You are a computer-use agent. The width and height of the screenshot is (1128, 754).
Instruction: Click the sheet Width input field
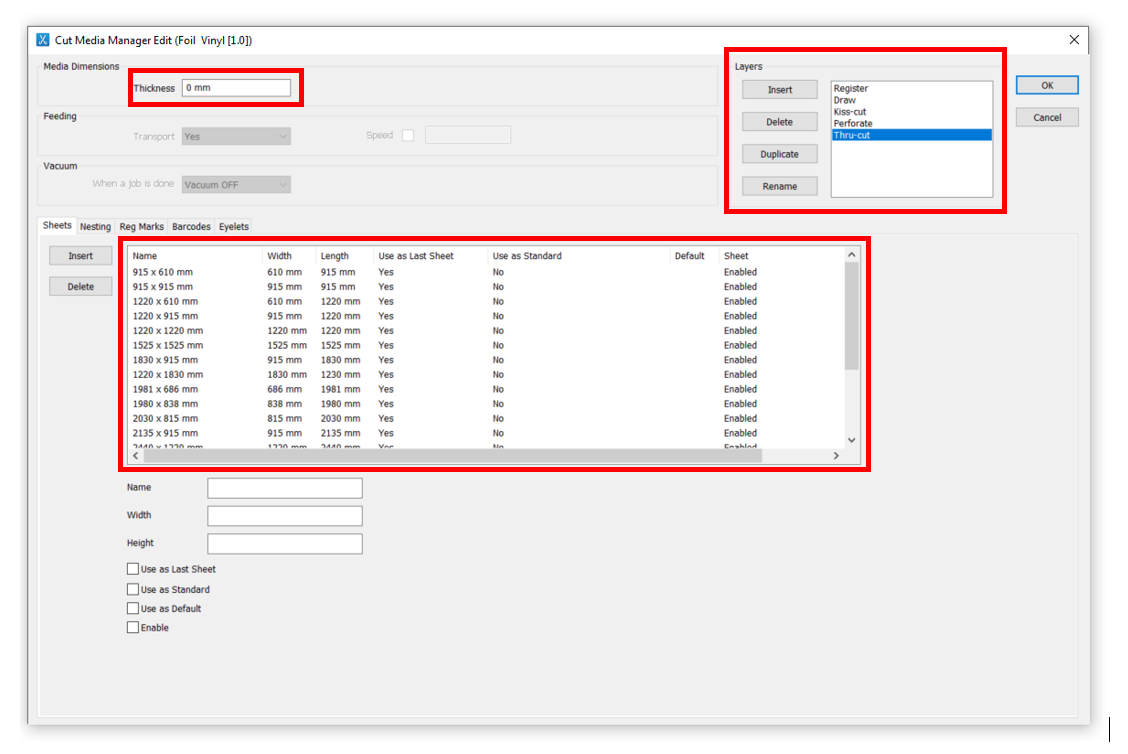tap(285, 516)
